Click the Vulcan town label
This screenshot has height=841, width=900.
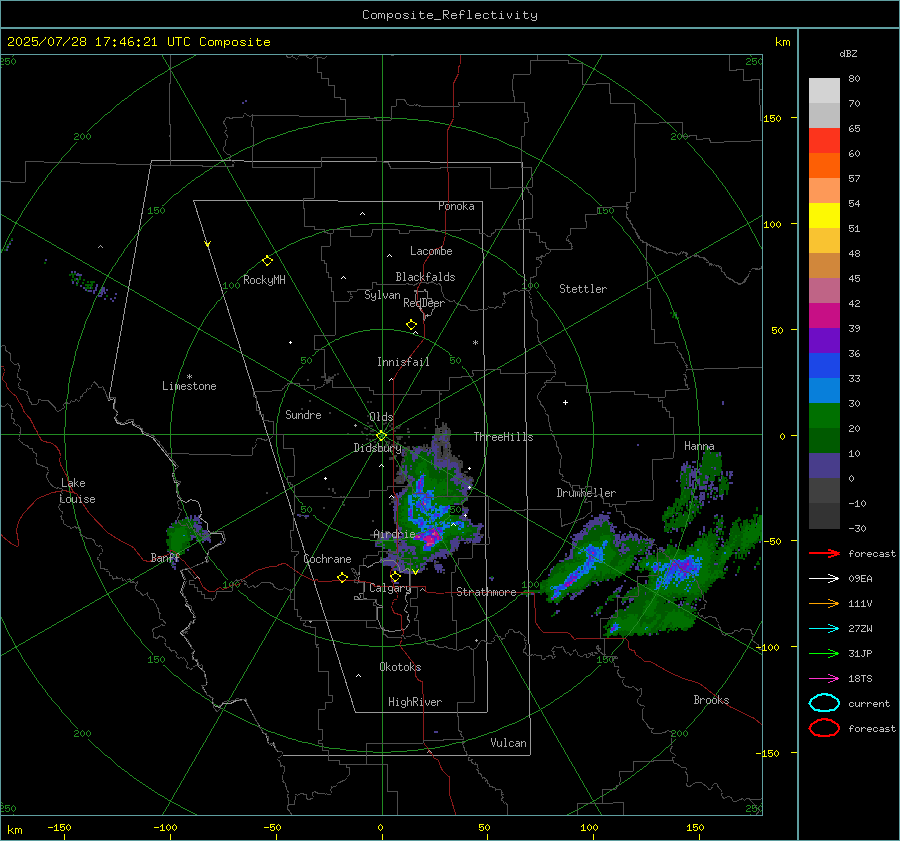508,743
